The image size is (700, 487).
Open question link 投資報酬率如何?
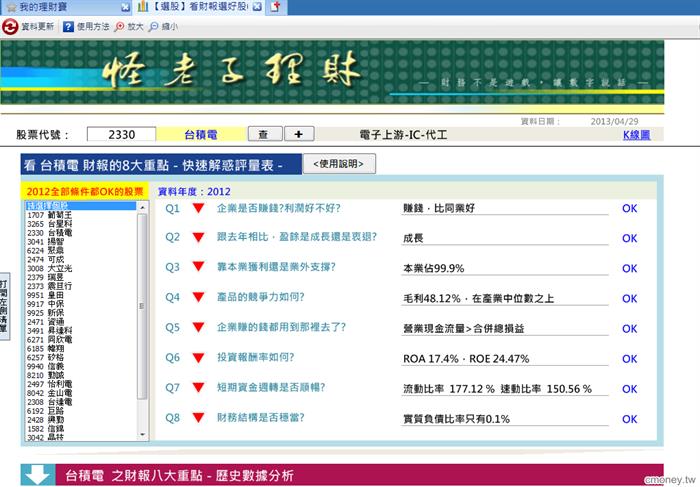255,357
